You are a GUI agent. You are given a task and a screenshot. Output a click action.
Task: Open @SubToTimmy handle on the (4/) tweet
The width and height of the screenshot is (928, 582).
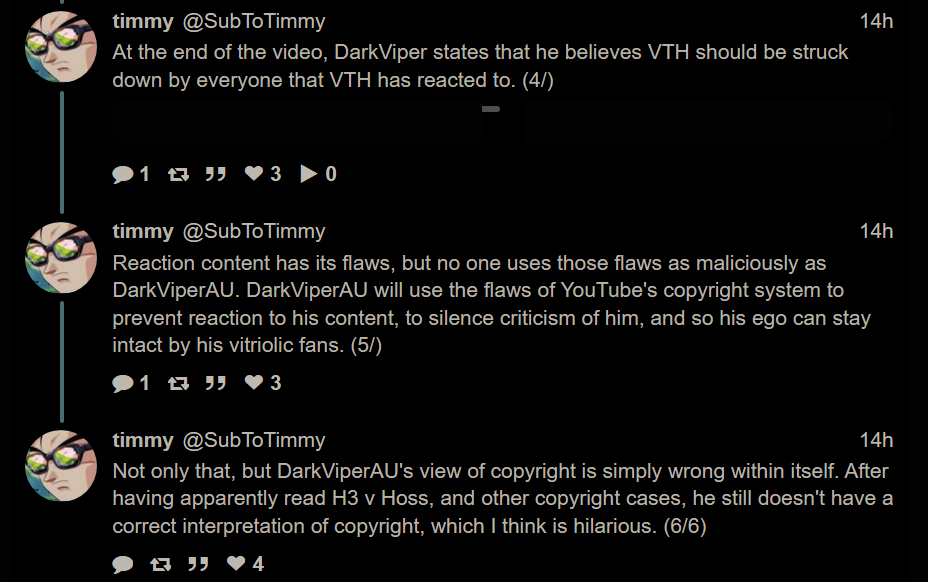click(x=253, y=21)
